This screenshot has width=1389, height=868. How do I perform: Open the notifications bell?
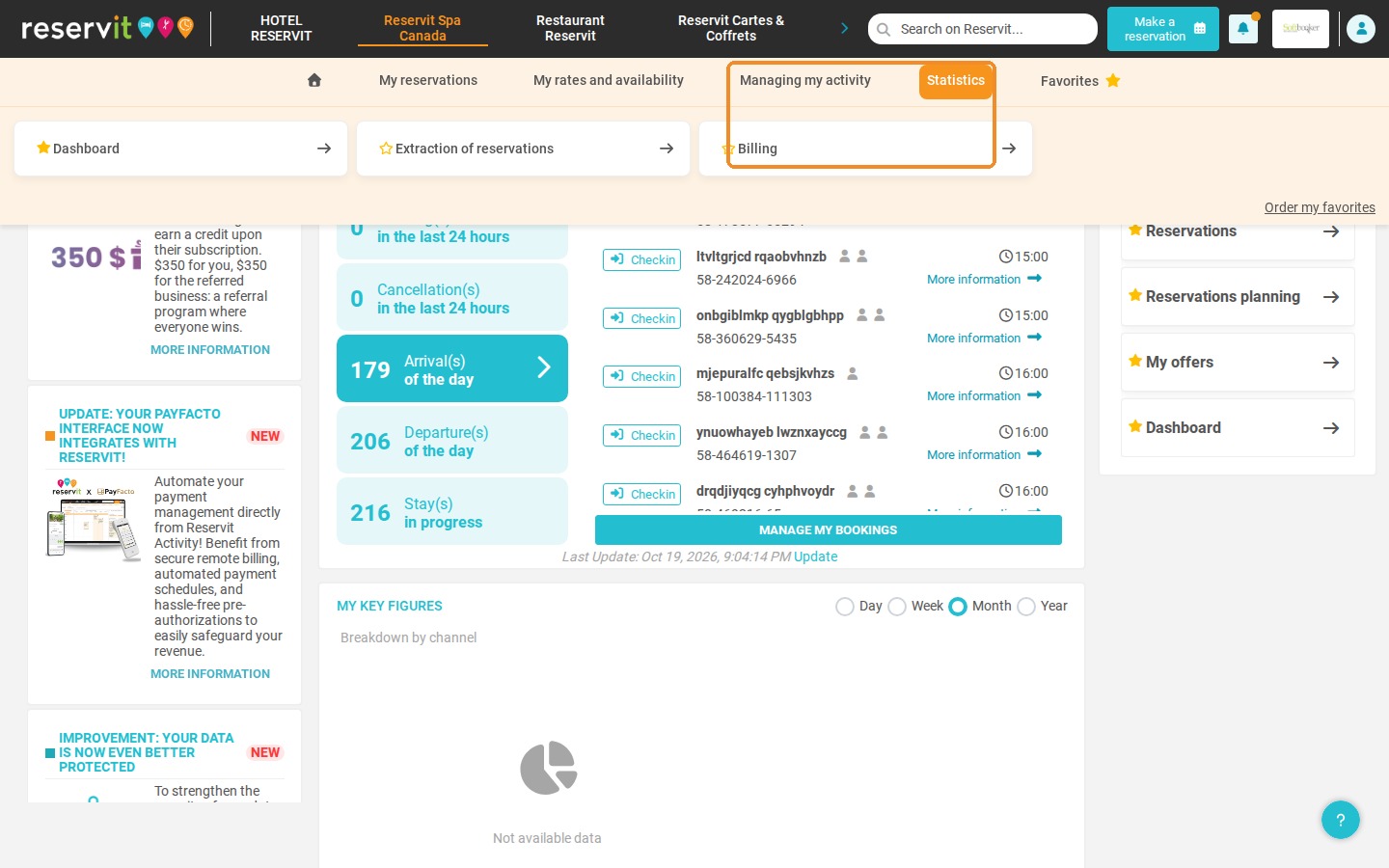pyautogui.click(x=1243, y=29)
